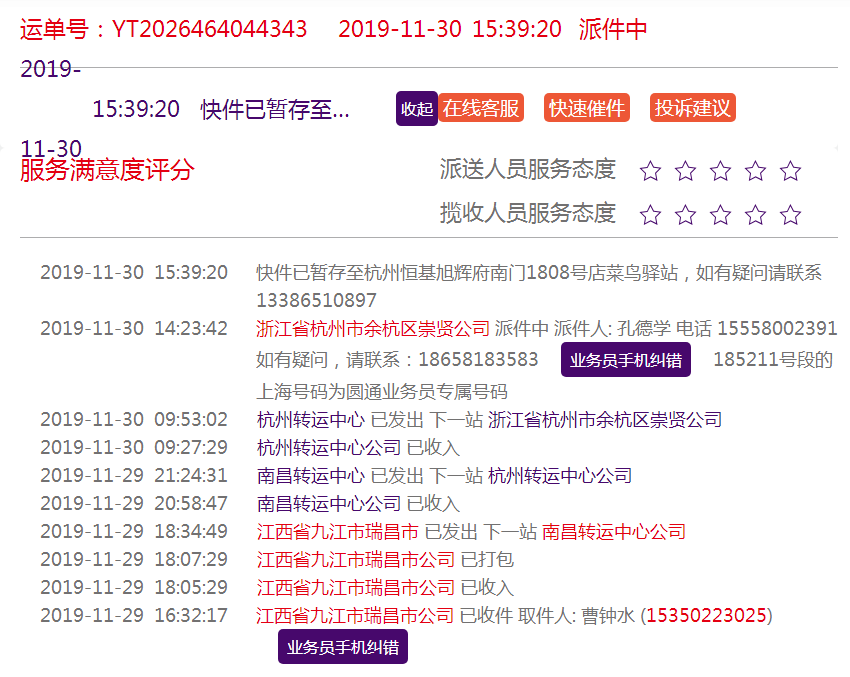Open next-stop 南昌转运中心公司 link in 18:34:49 row
The height and width of the screenshot is (677, 850).
pyautogui.click(x=614, y=532)
